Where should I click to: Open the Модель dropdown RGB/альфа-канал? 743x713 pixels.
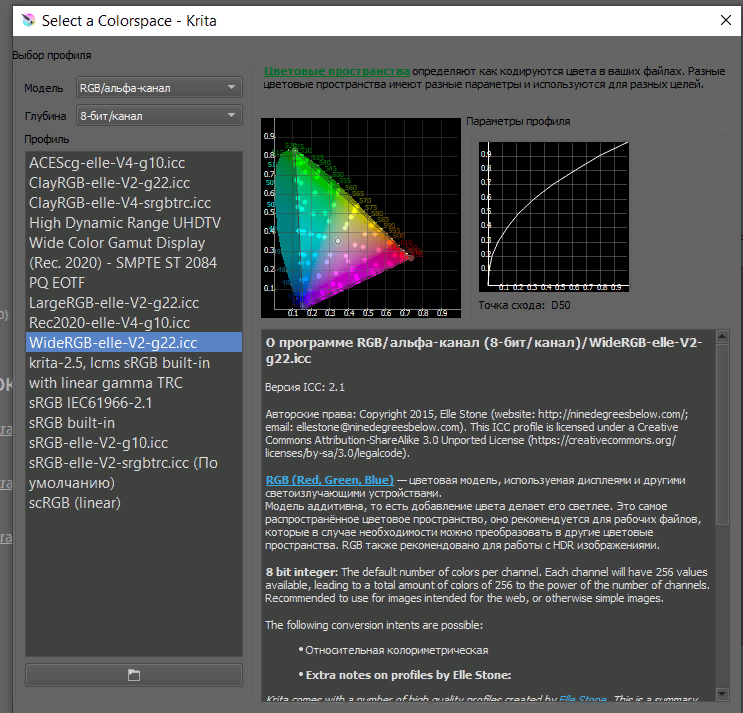click(159, 88)
